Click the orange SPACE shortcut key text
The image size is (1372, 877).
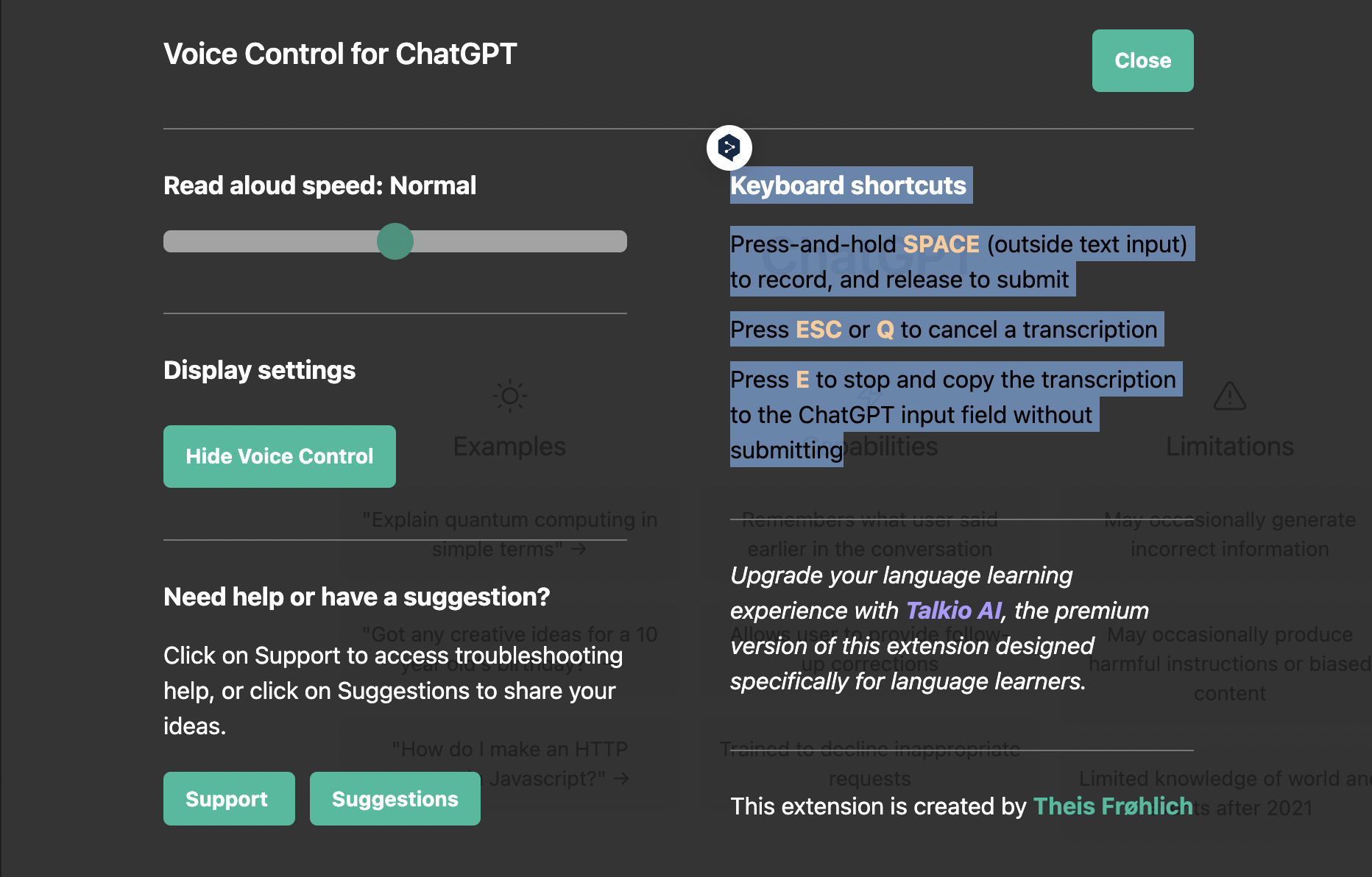[x=941, y=244]
